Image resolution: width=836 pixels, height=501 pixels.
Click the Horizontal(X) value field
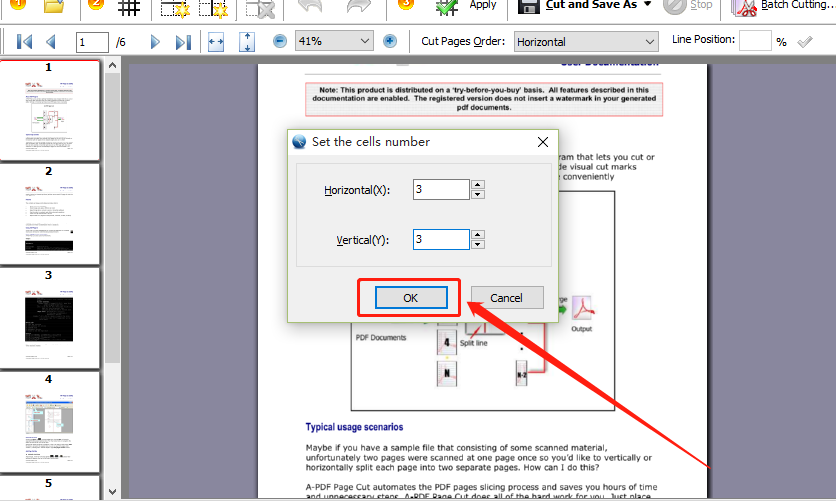click(441, 189)
